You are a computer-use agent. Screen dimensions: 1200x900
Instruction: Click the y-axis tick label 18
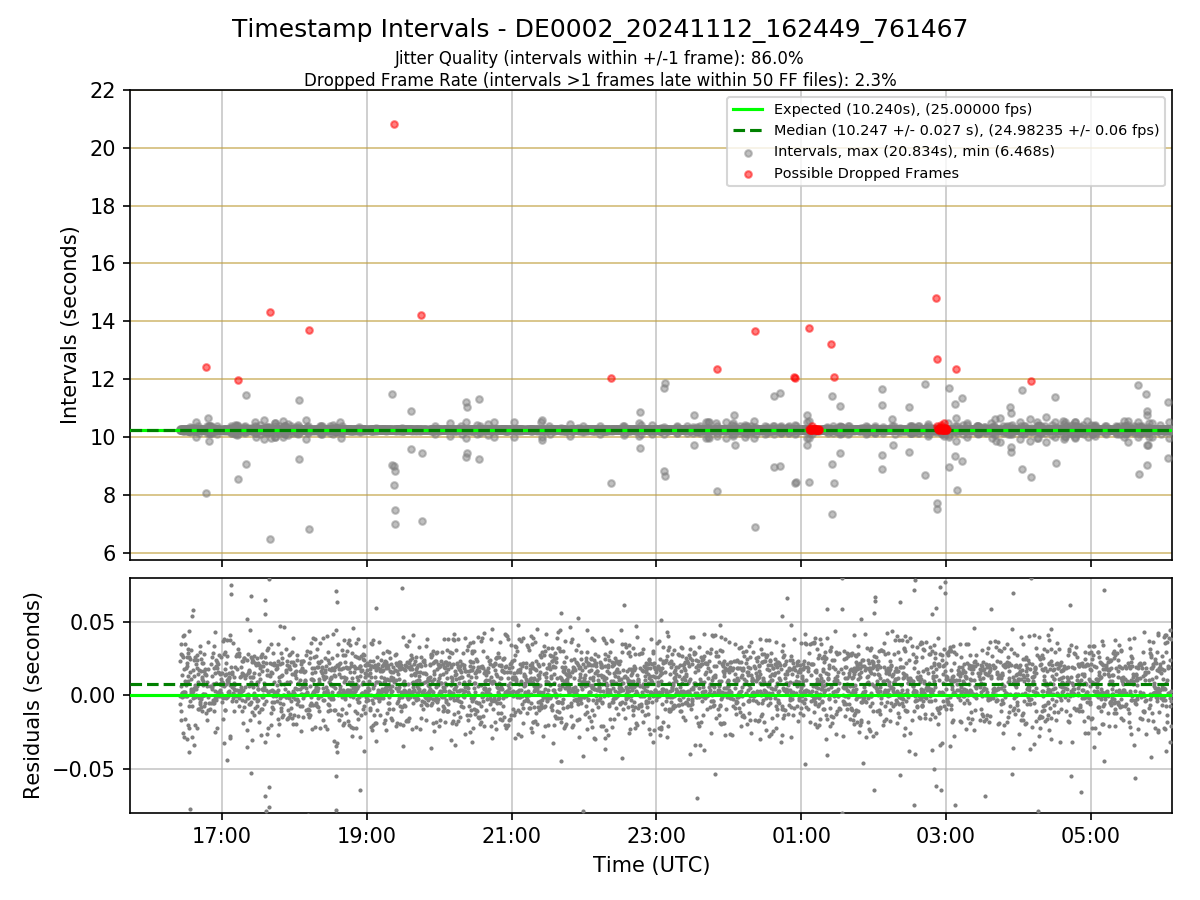[x=103, y=206]
